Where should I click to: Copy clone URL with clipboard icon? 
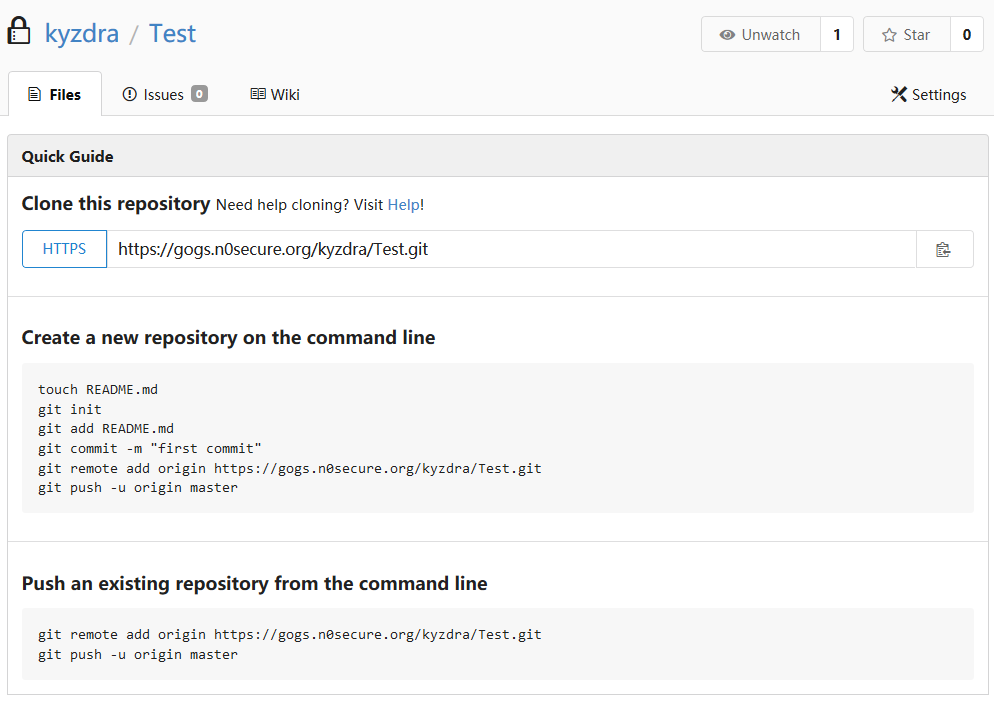click(944, 250)
